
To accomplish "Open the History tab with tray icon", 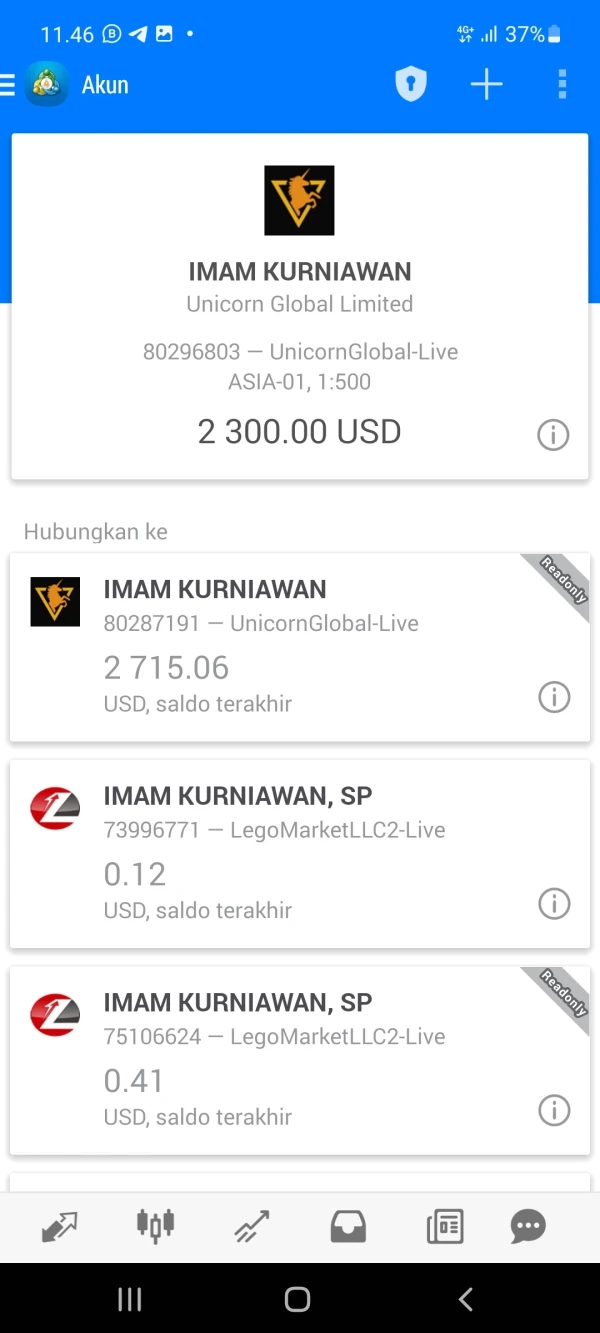I will tap(348, 1226).
